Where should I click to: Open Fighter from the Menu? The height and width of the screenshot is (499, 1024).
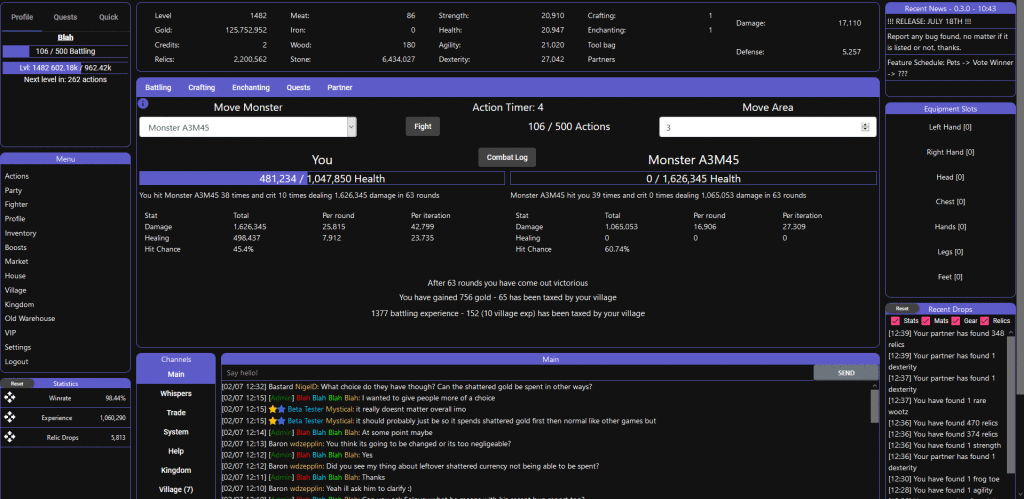pos(16,204)
